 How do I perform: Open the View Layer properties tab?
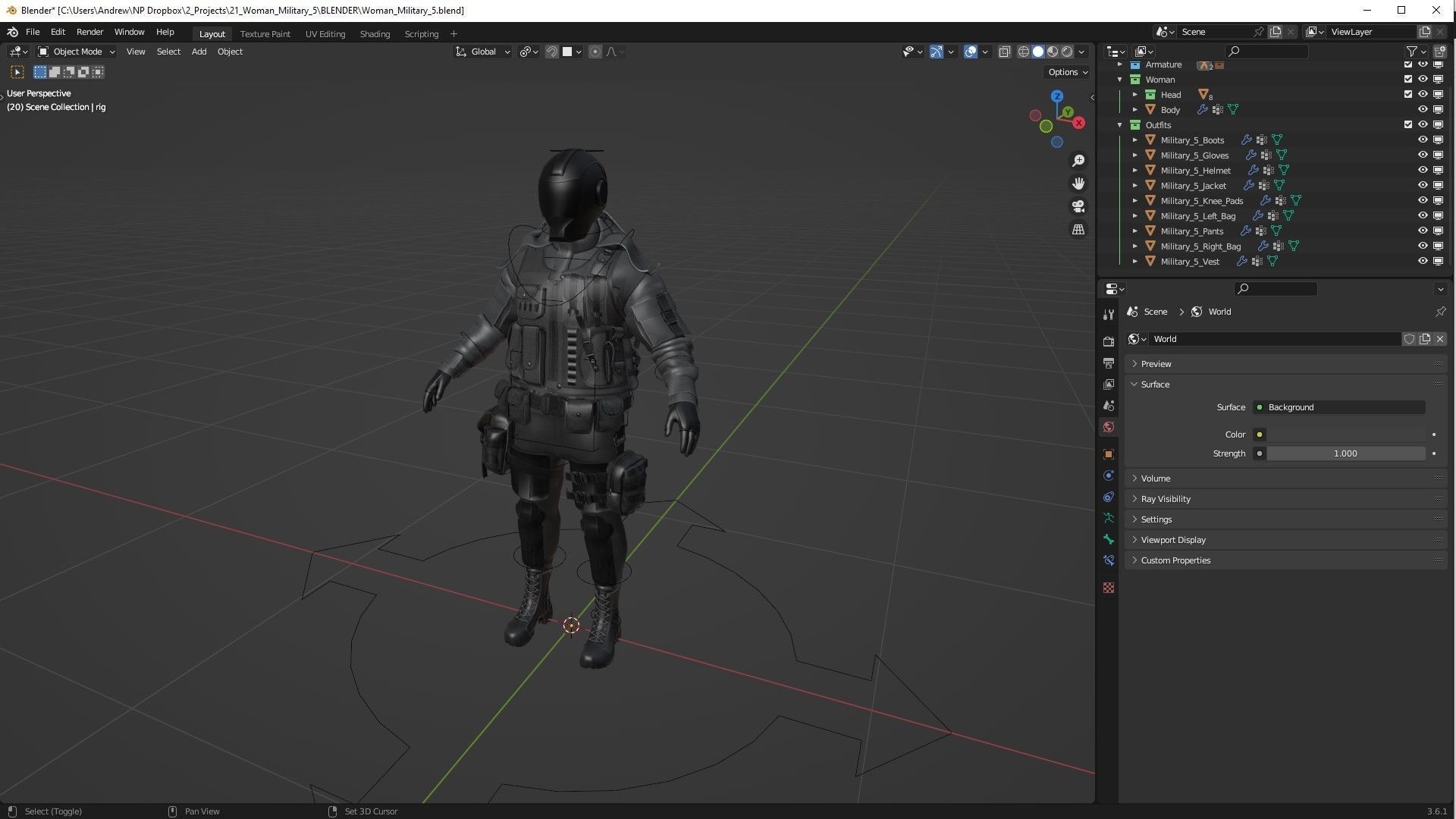point(1109,384)
